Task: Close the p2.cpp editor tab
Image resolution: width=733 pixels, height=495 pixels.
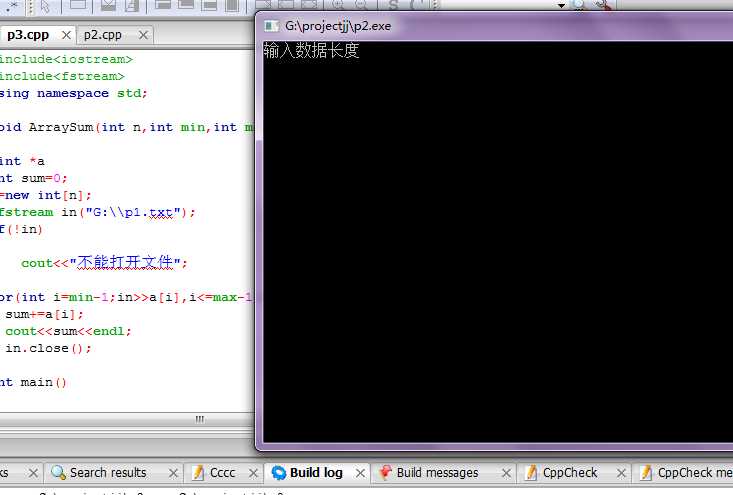Action: point(144,35)
